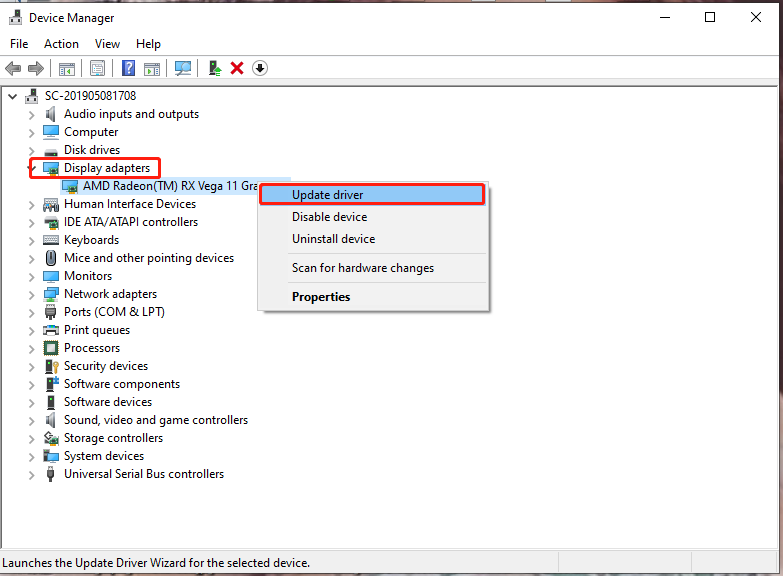Select the Display adapters label
The height and width of the screenshot is (576, 783).
pos(107,168)
